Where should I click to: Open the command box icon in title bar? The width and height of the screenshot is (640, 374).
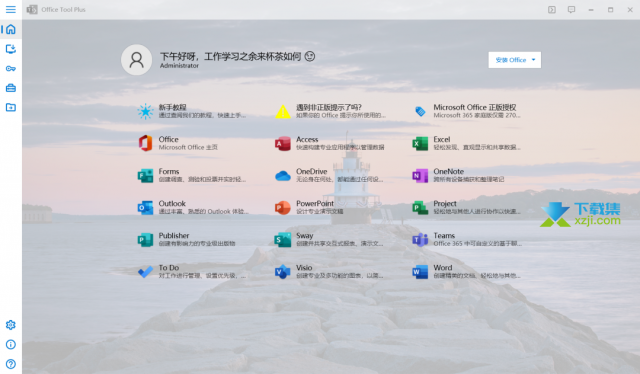552,9
